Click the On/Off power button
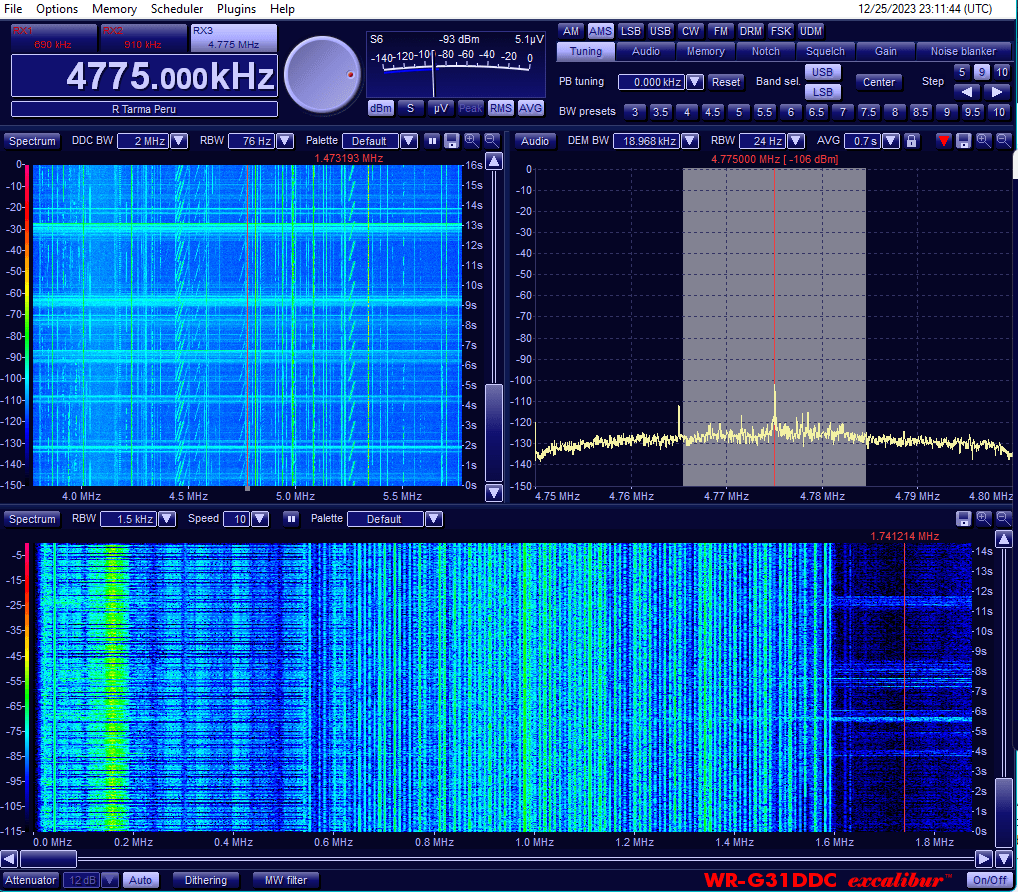The height and width of the screenshot is (892, 1018). [x=989, y=880]
